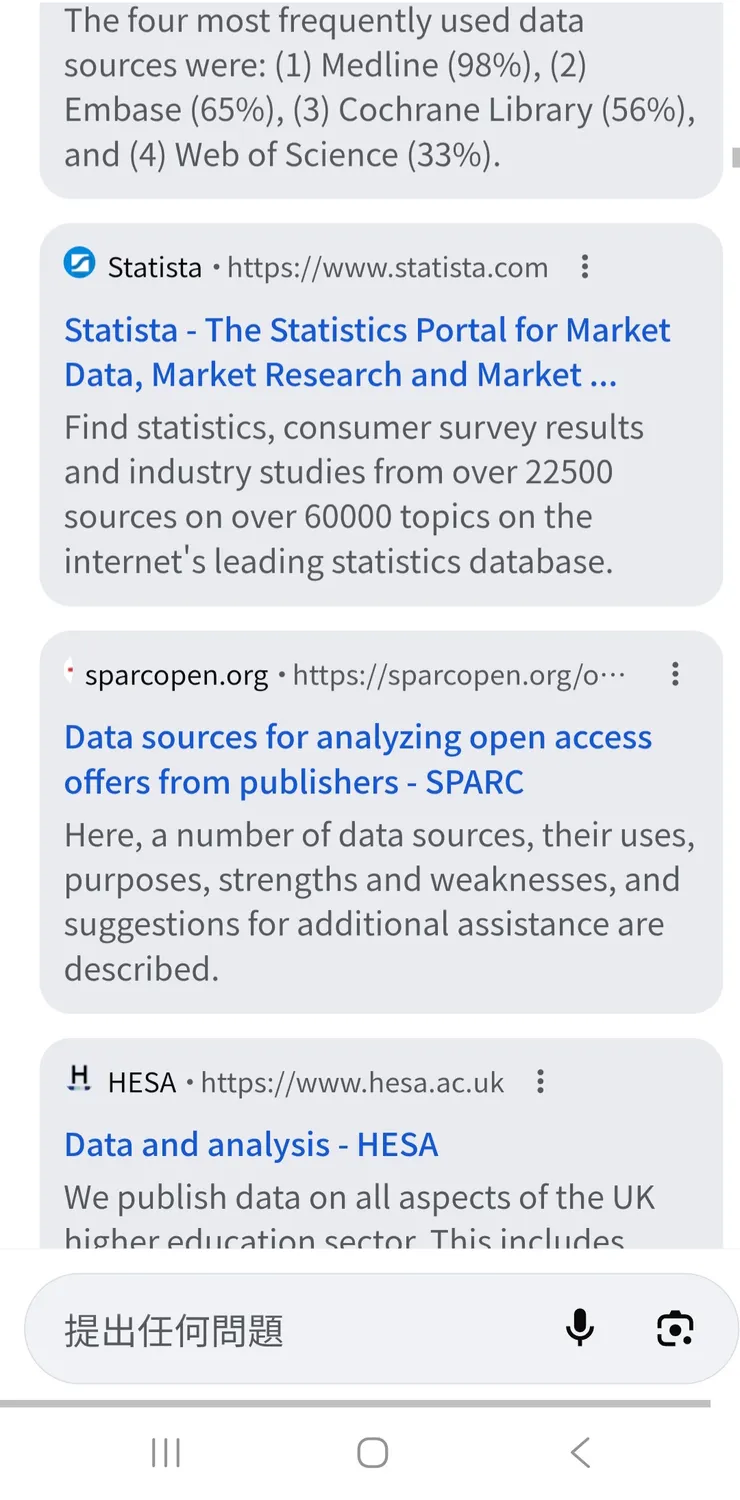Tap the microphone voice search icon
740x1500 pixels.
click(580, 1328)
